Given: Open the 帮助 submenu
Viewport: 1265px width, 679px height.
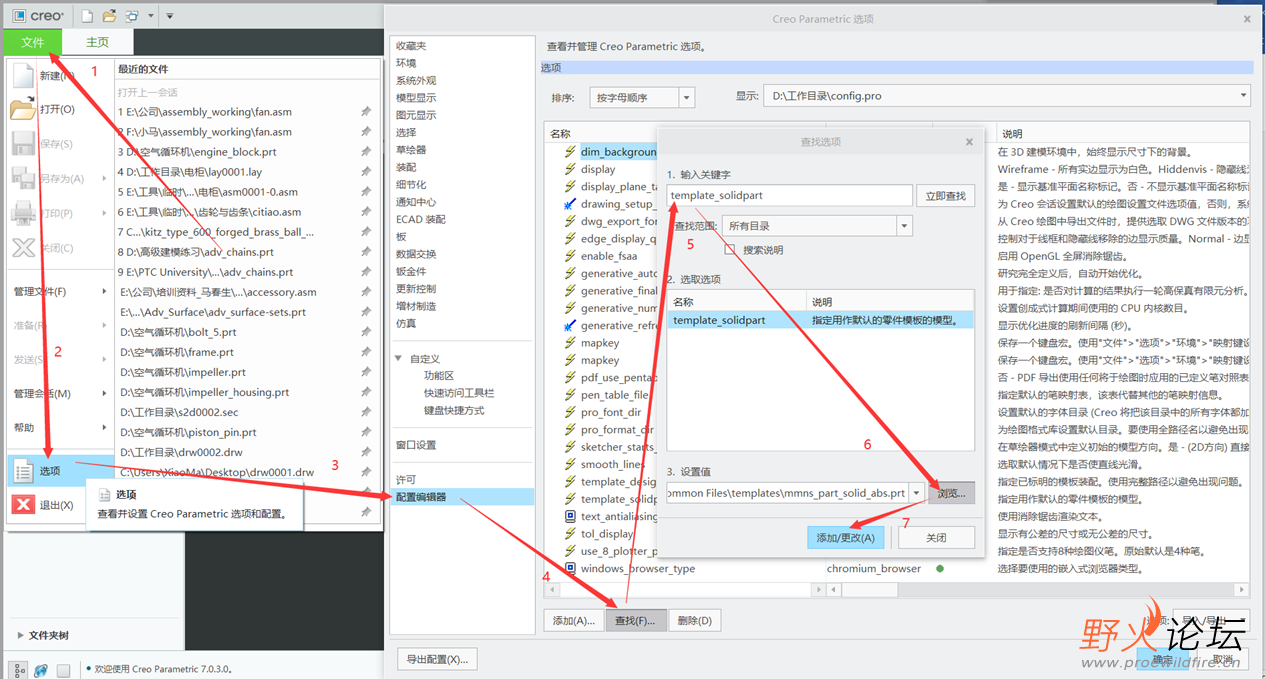Looking at the screenshot, I should (60, 427).
